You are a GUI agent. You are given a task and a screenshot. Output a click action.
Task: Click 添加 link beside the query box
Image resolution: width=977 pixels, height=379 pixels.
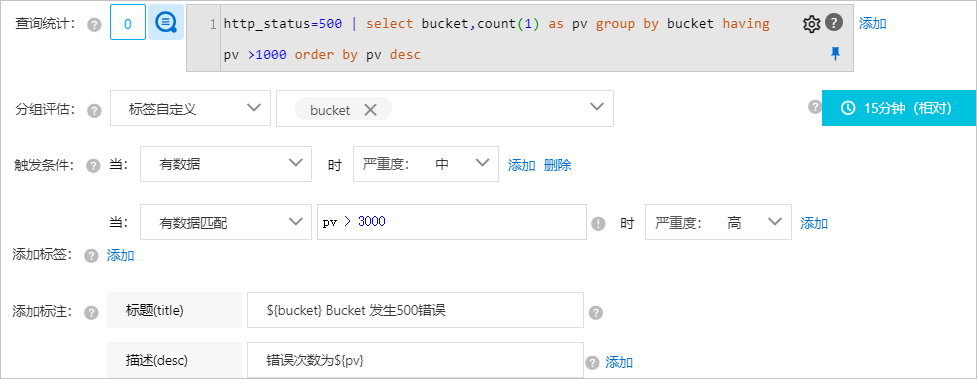point(872,24)
